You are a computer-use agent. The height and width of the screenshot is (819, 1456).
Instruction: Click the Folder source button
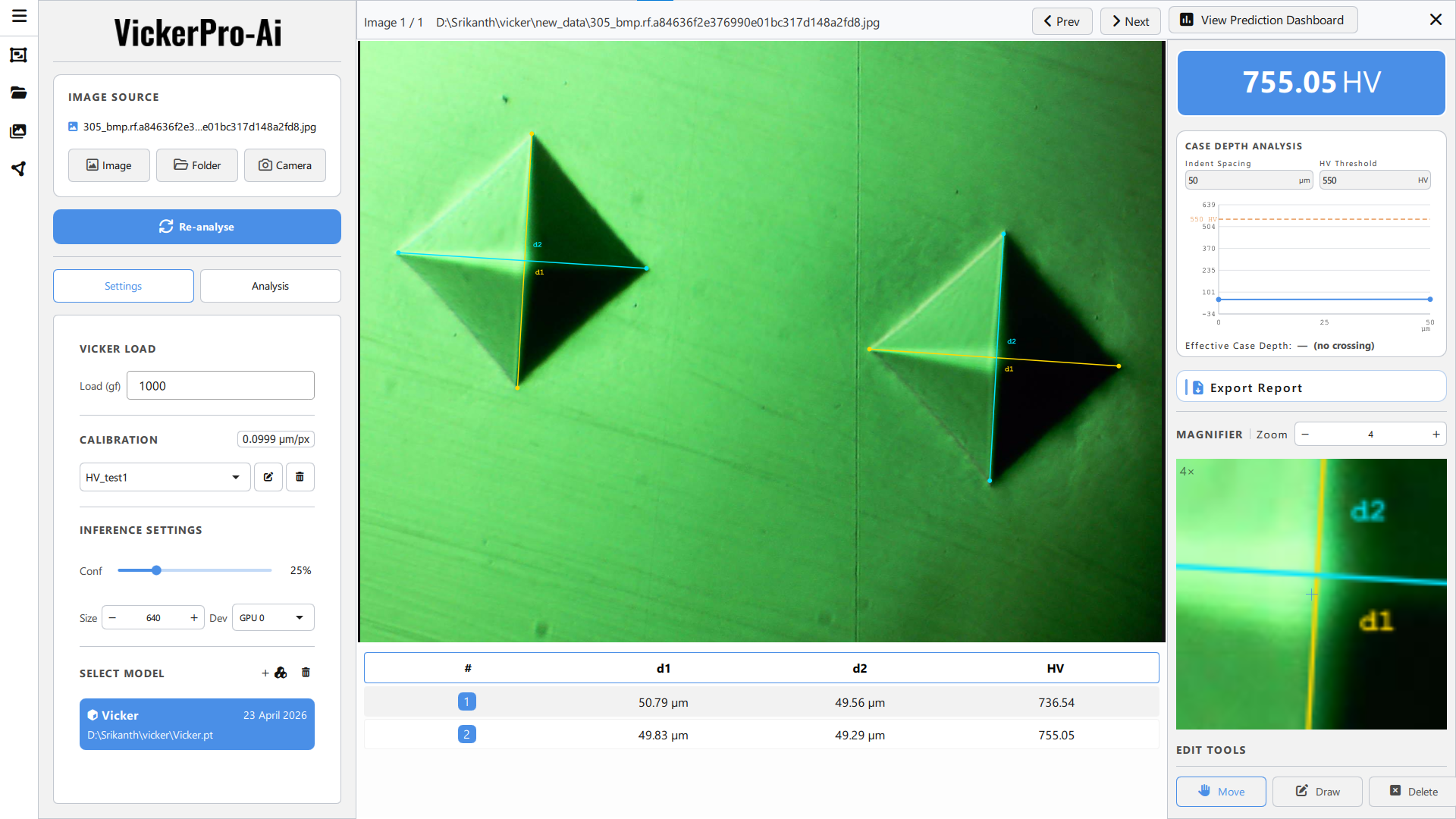coord(197,165)
